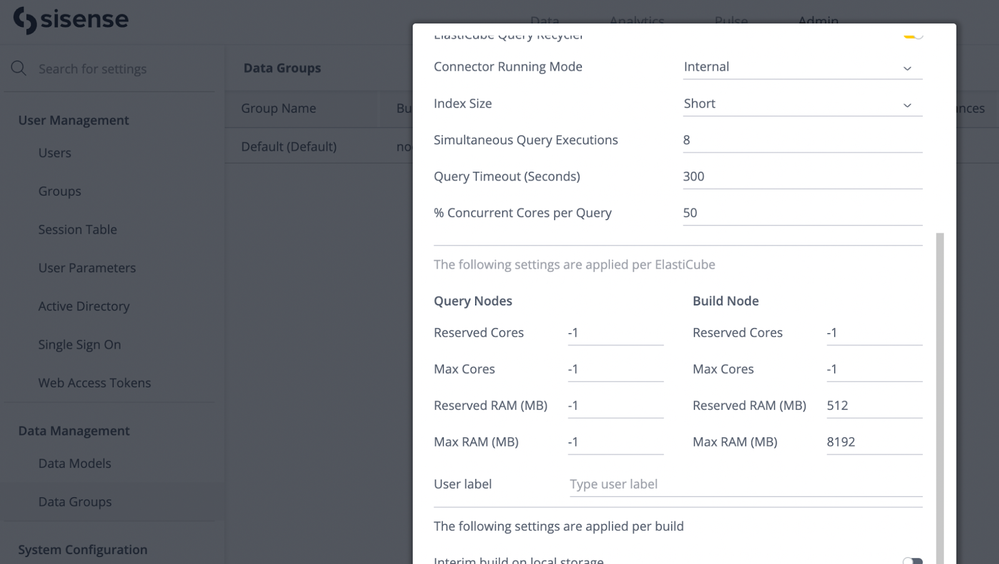Open the Analytics tab
This screenshot has width=999, height=564.
637,20
